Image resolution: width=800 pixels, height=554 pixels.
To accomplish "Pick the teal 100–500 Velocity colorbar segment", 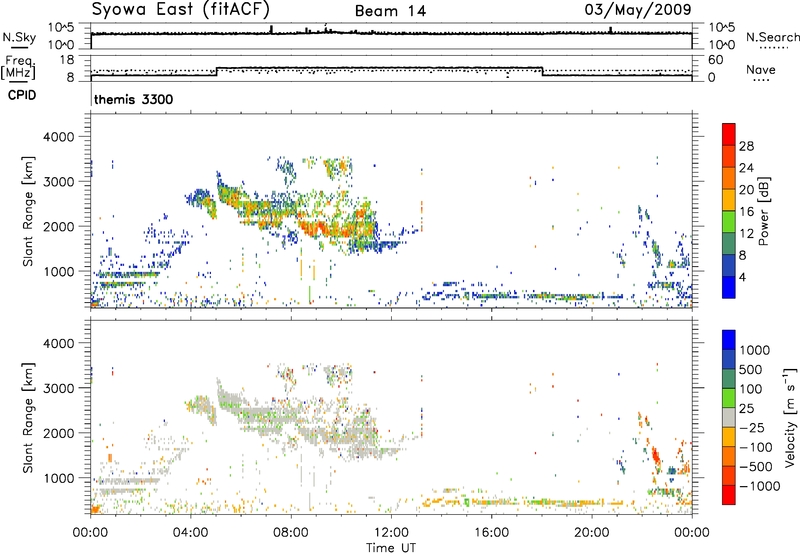I will point(729,379).
